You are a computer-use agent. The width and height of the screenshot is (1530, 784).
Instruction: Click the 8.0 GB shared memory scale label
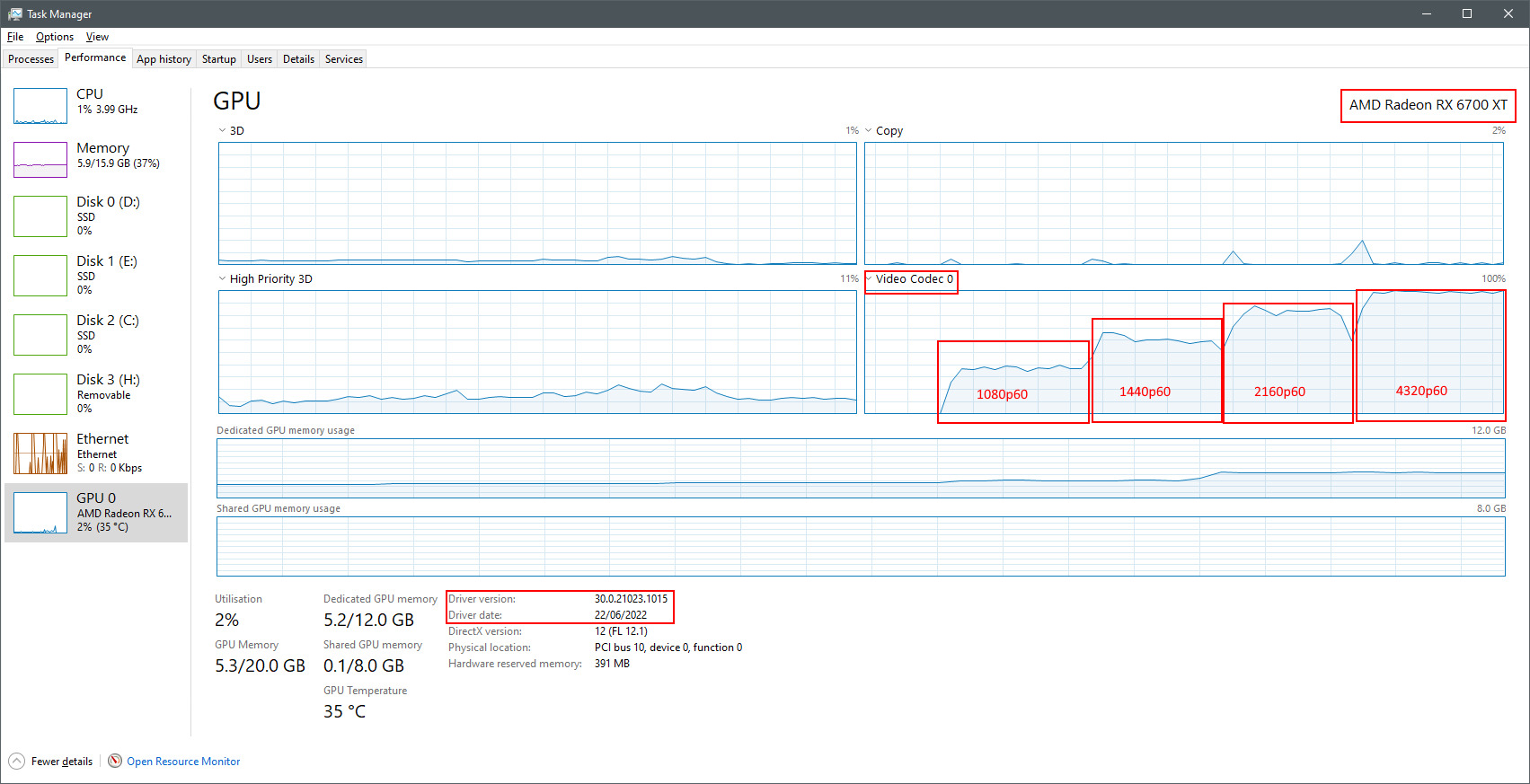click(1491, 508)
